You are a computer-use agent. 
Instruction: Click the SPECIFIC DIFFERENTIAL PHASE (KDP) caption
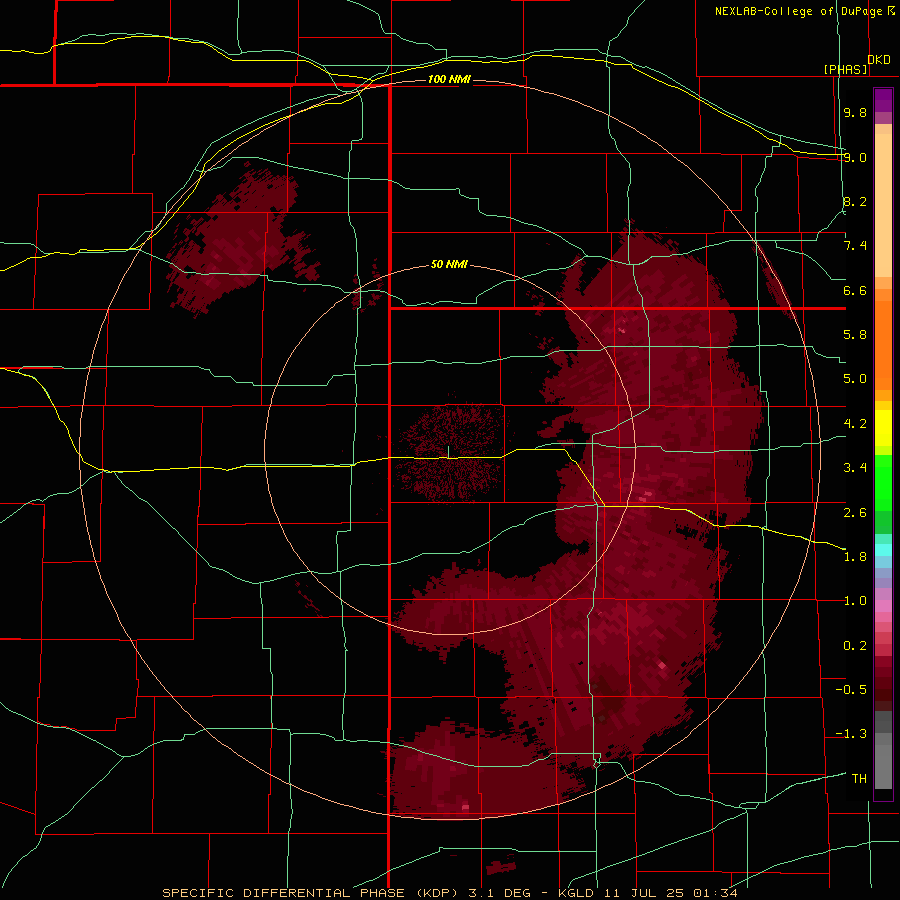tap(312, 893)
